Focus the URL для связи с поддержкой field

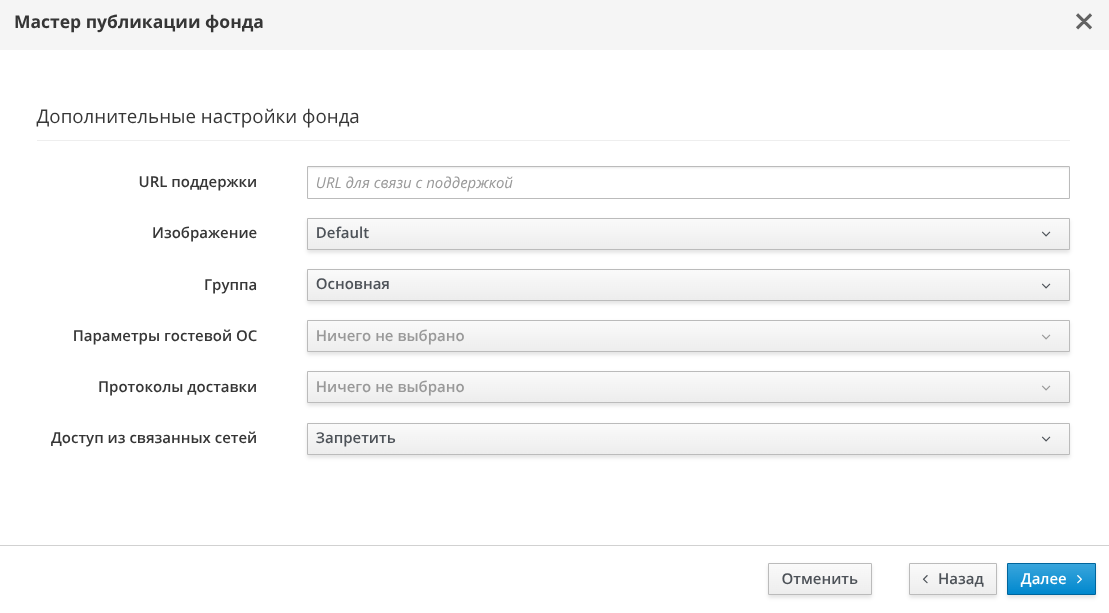point(687,183)
